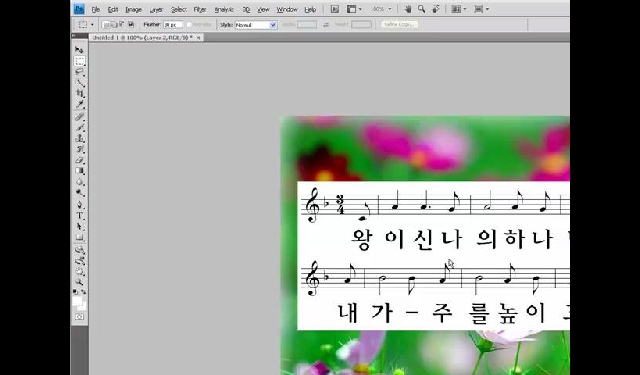Open the Select menu

(x=179, y=9)
